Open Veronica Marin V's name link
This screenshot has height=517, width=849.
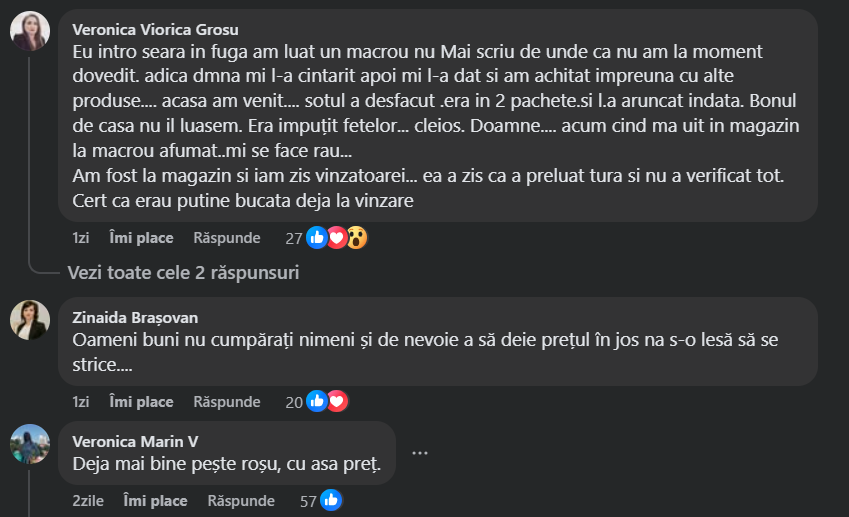click(x=136, y=442)
